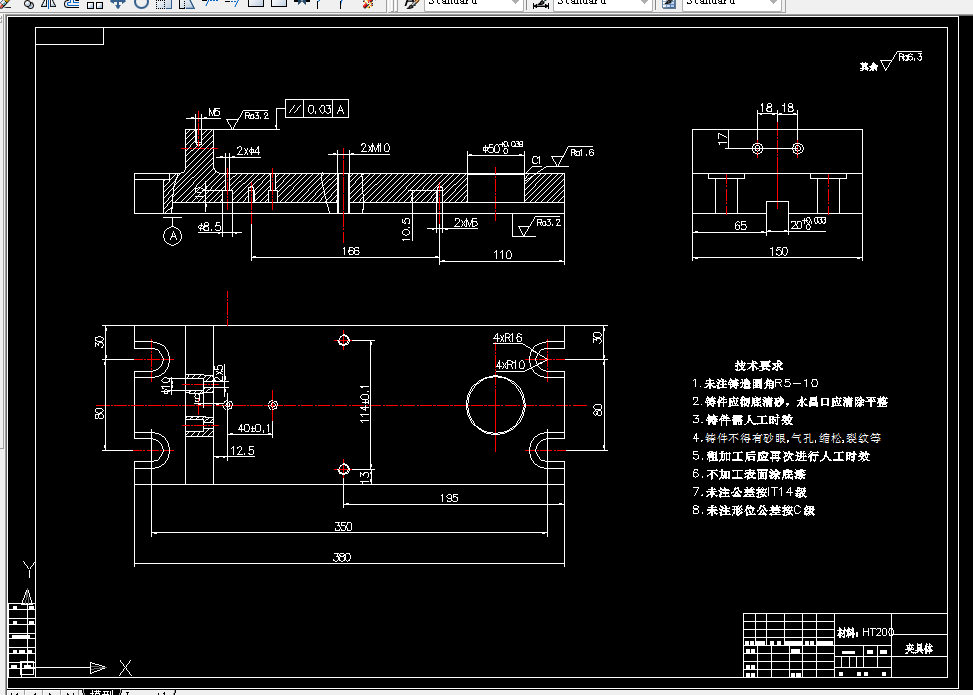
Task: Select technical note 1 about R5-10 fillets
Action: point(755,383)
